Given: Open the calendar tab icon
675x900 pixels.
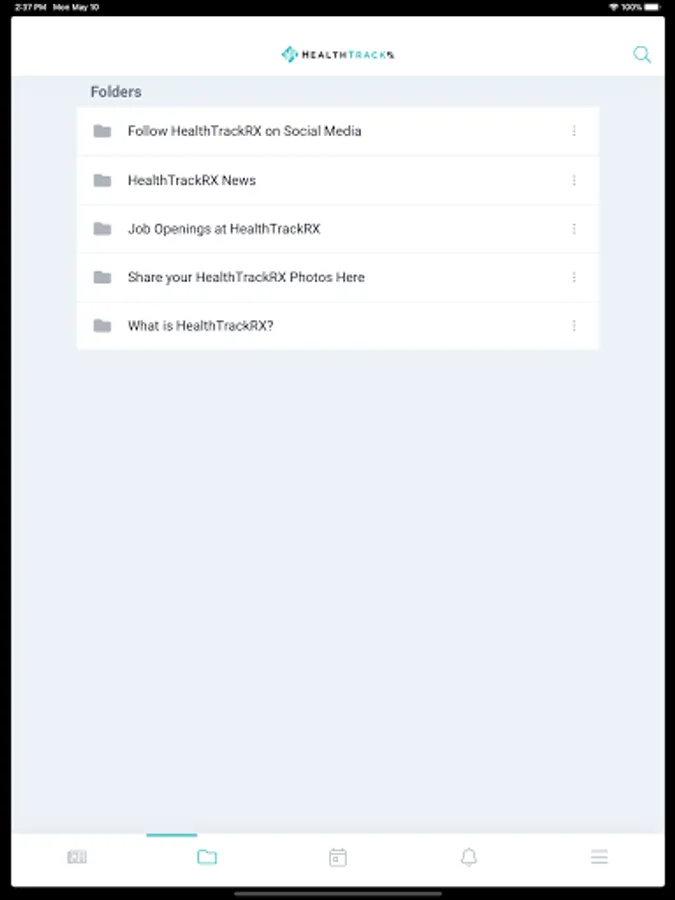Looking at the screenshot, I should pyautogui.click(x=338, y=858).
